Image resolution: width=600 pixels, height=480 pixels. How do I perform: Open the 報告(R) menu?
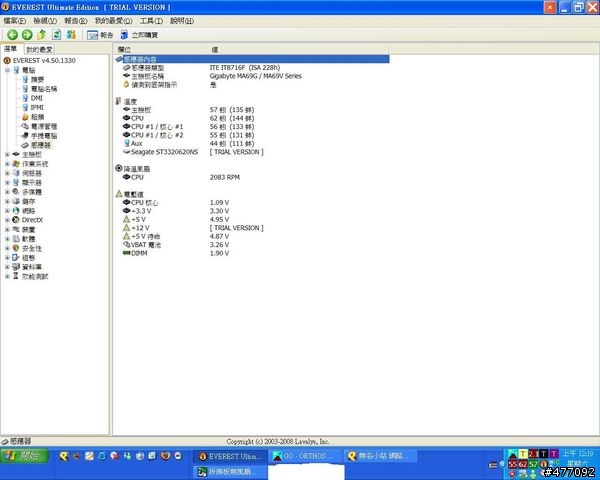coord(76,21)
